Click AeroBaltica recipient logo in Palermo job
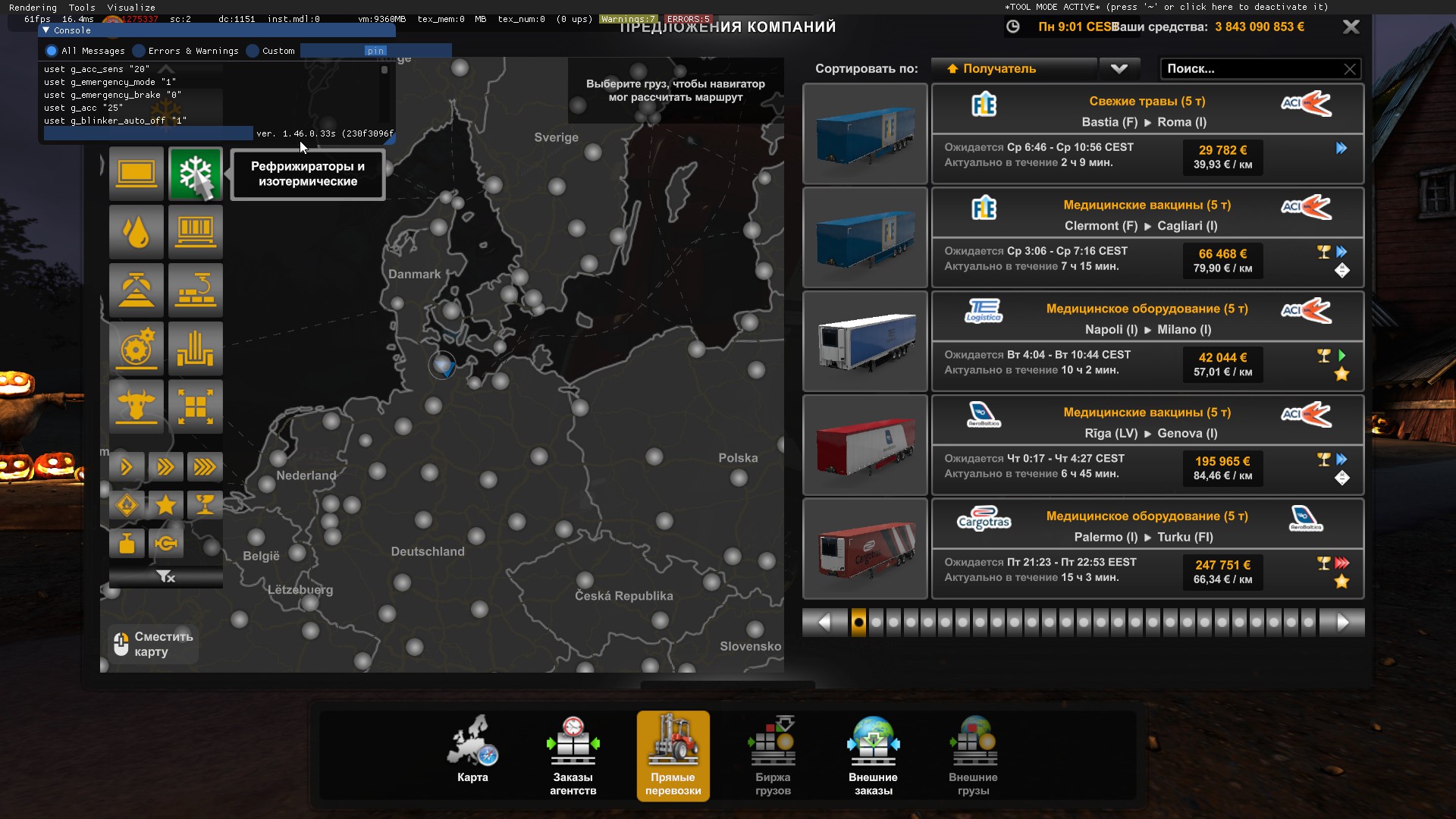 1306,518
